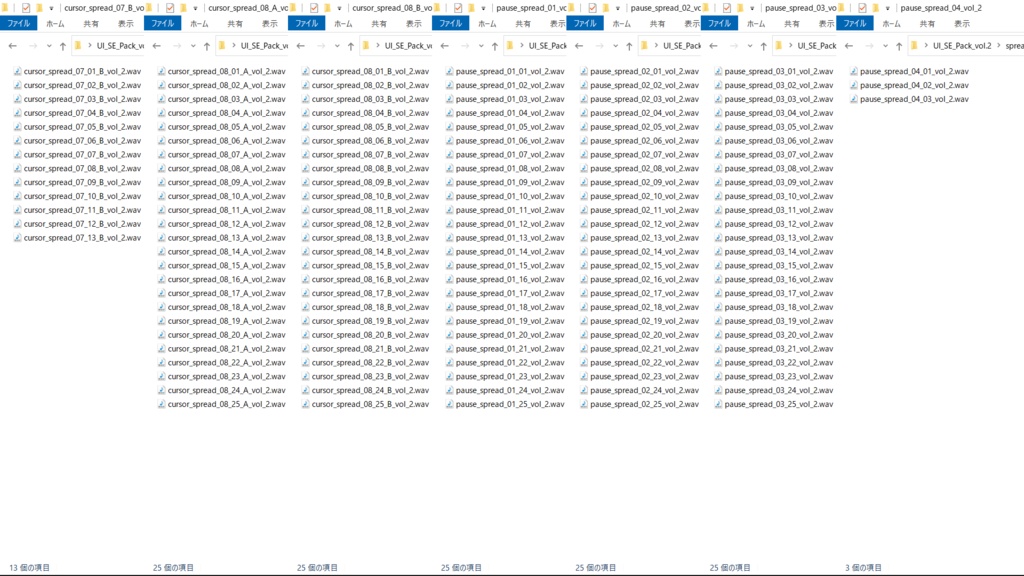
Task: Open quick access toolbar dropdown in pause_spread_04 window
Action: [x=888, y=8]
